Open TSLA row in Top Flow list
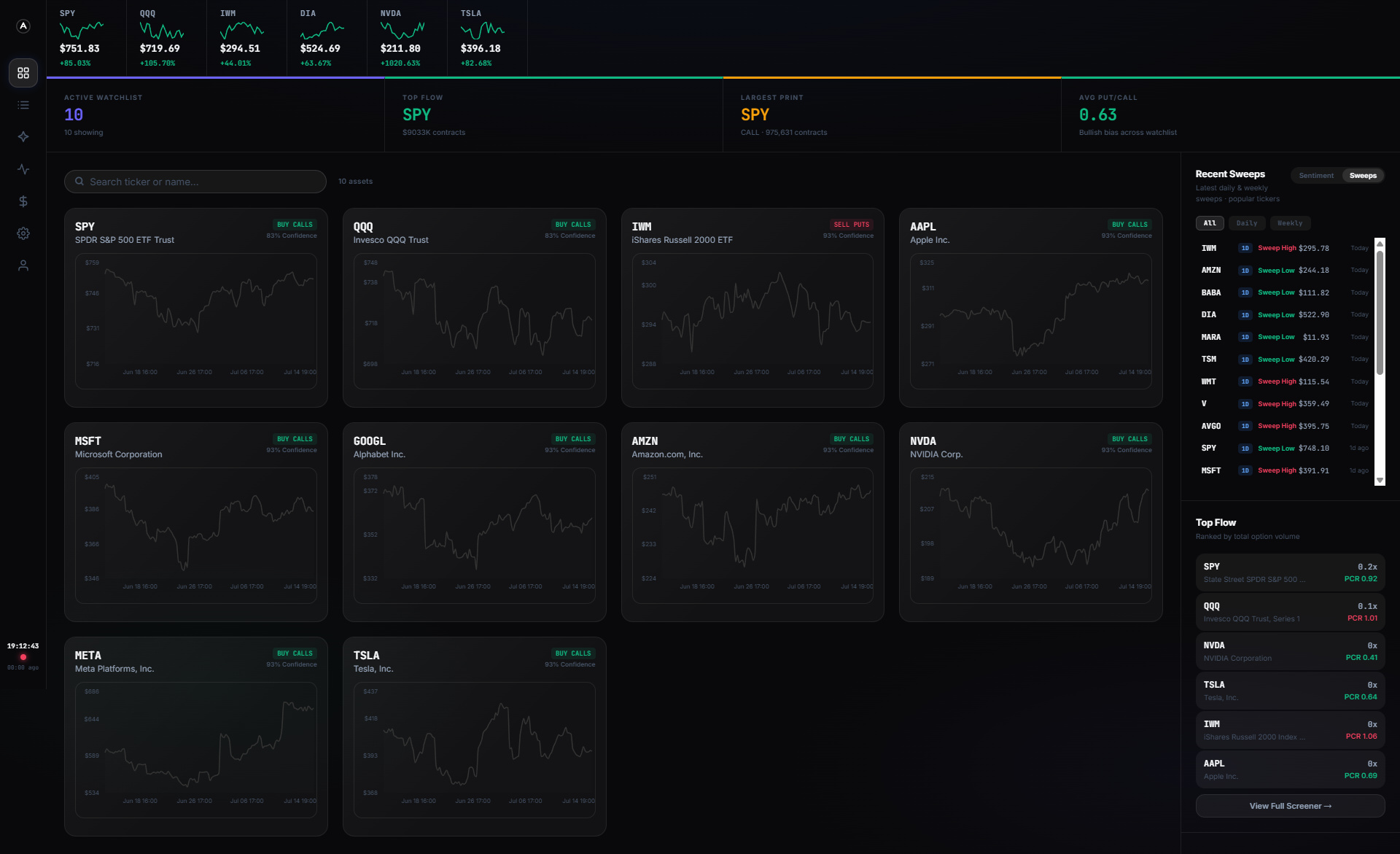Image resolution: width=1400 pixels, height=854 pixels. pos(1290,691)
